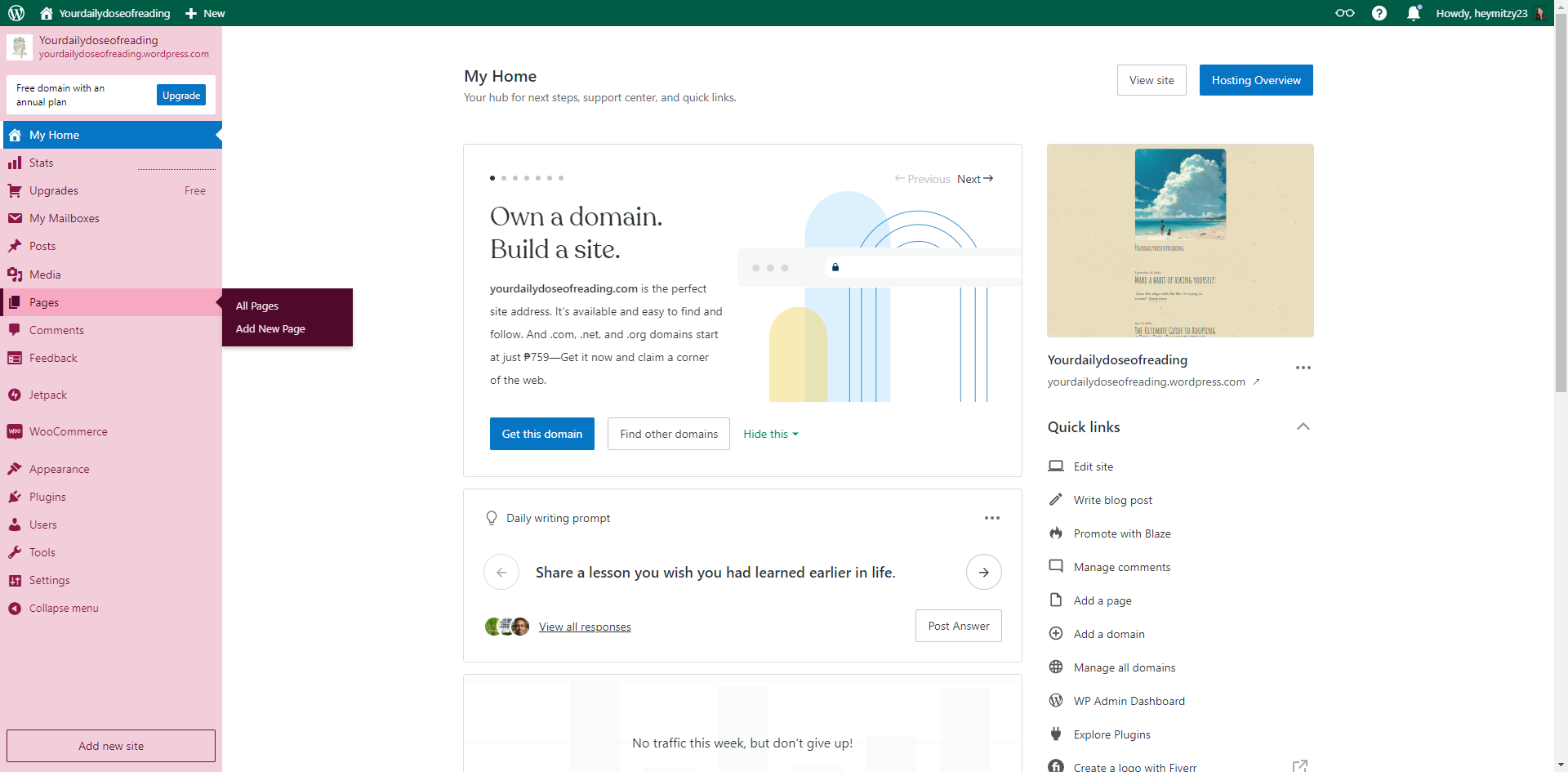1568x772 pixels.
Task: Click the Upgrades cart icon
Action: (x=15, y=190)
